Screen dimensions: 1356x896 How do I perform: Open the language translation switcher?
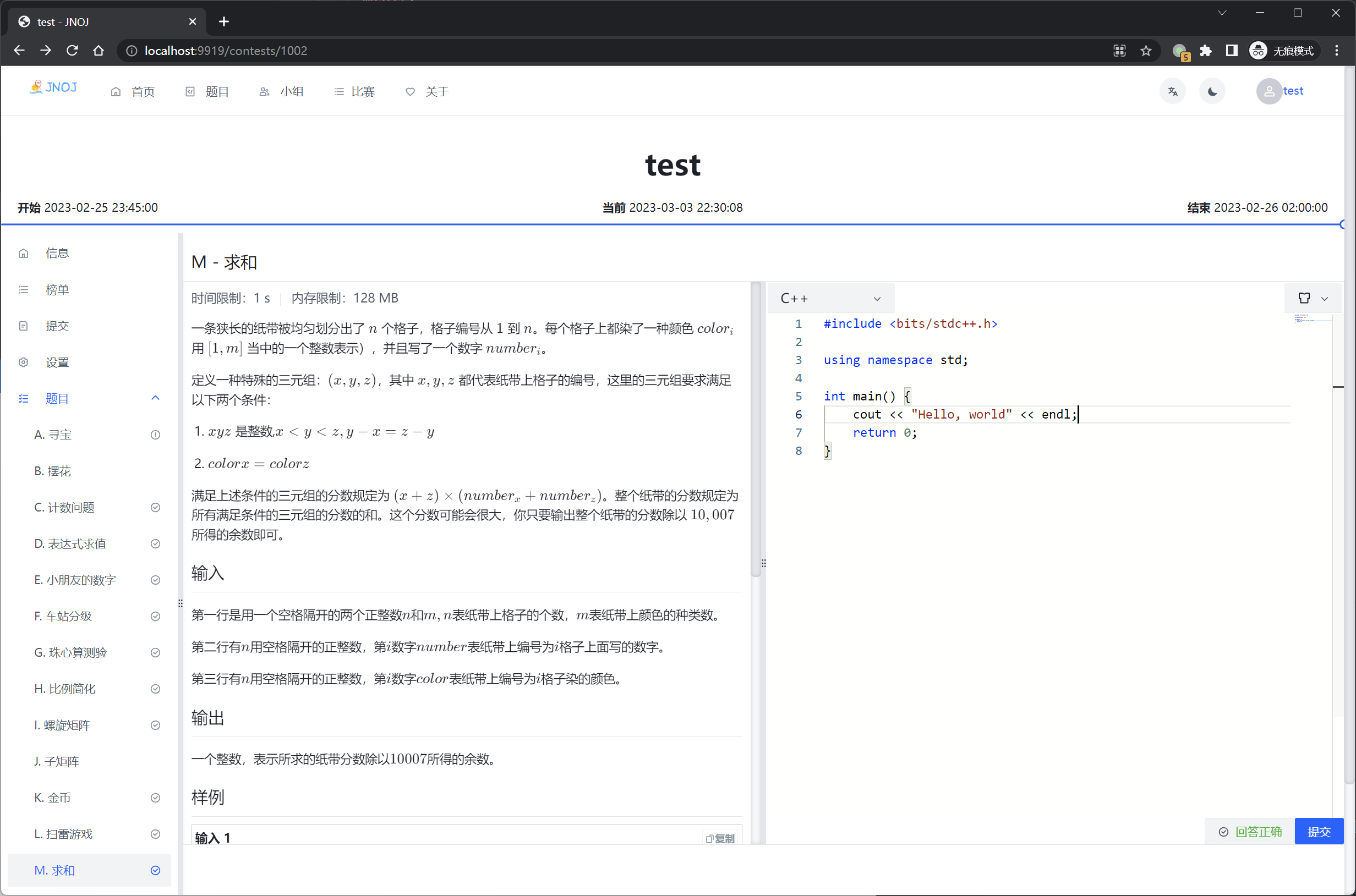tap(1173, 91)
